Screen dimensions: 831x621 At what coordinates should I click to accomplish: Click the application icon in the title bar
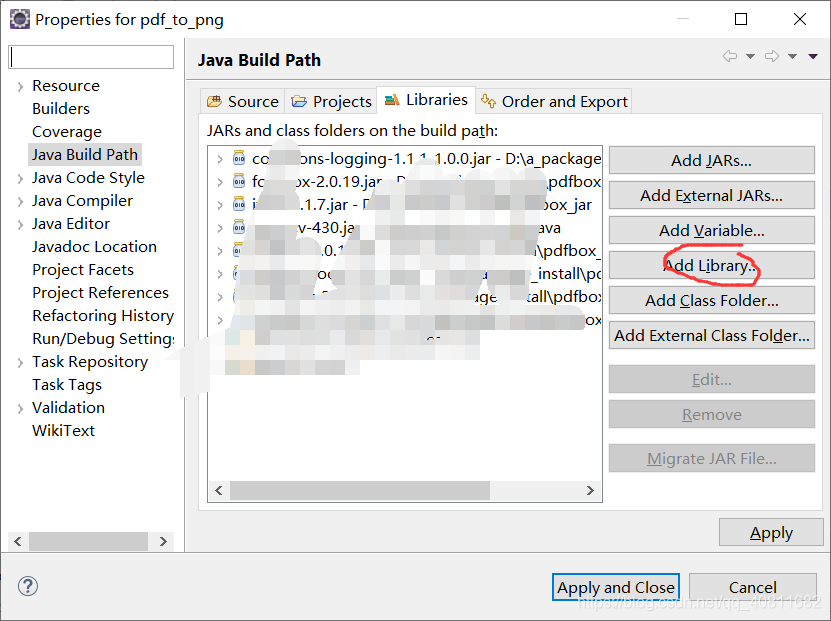point(19,19)
